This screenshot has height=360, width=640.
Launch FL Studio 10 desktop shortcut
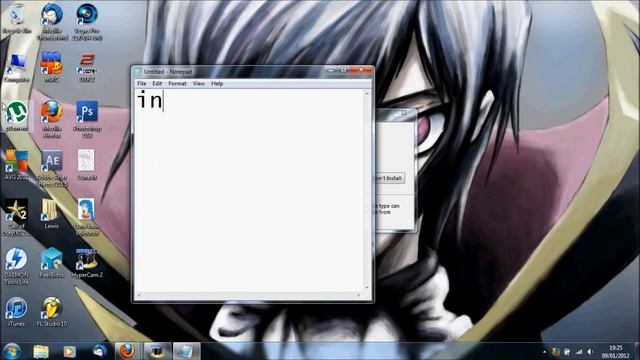click(52, 312)
